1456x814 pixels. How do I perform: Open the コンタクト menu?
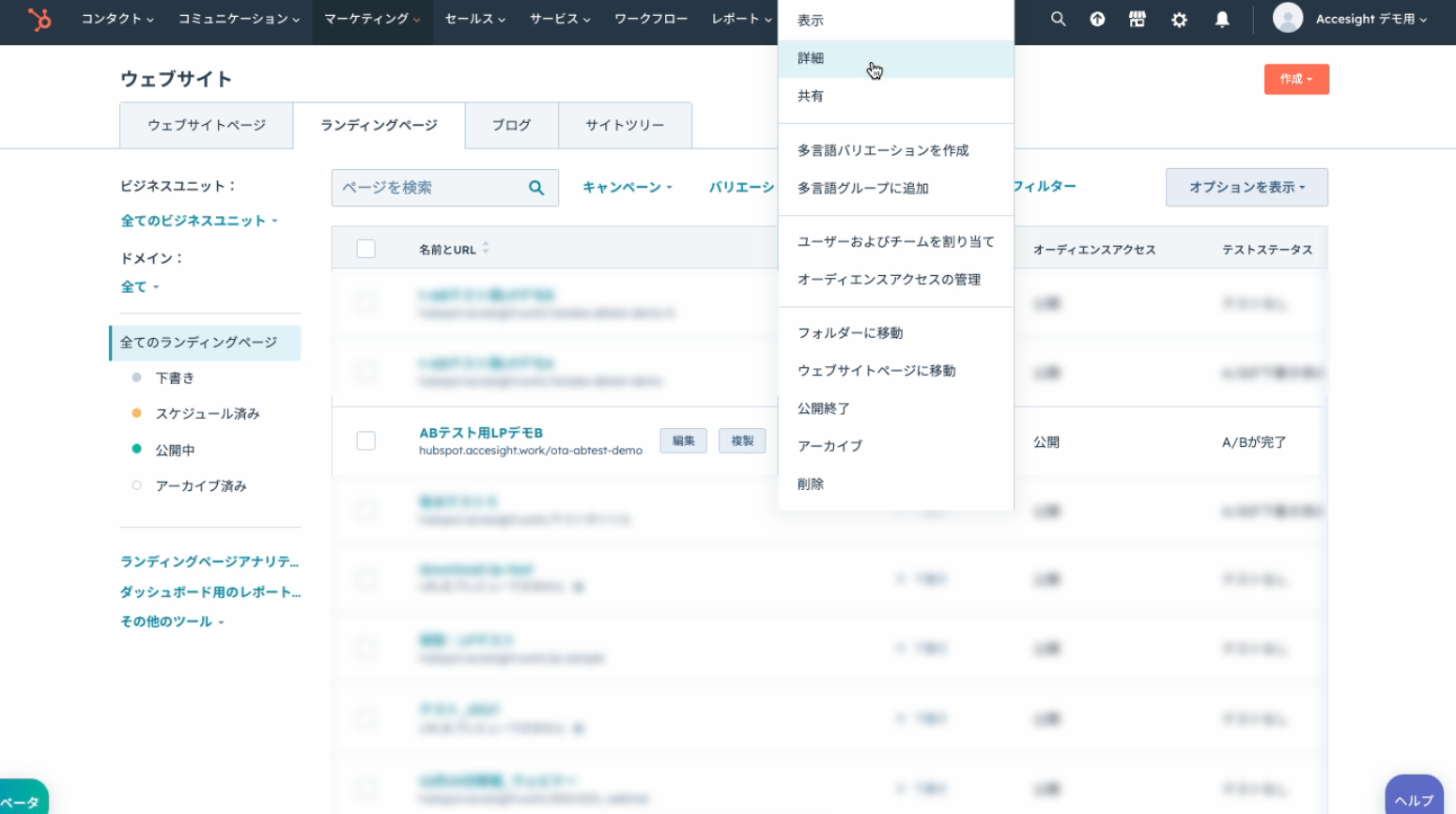tap(117, 19)
